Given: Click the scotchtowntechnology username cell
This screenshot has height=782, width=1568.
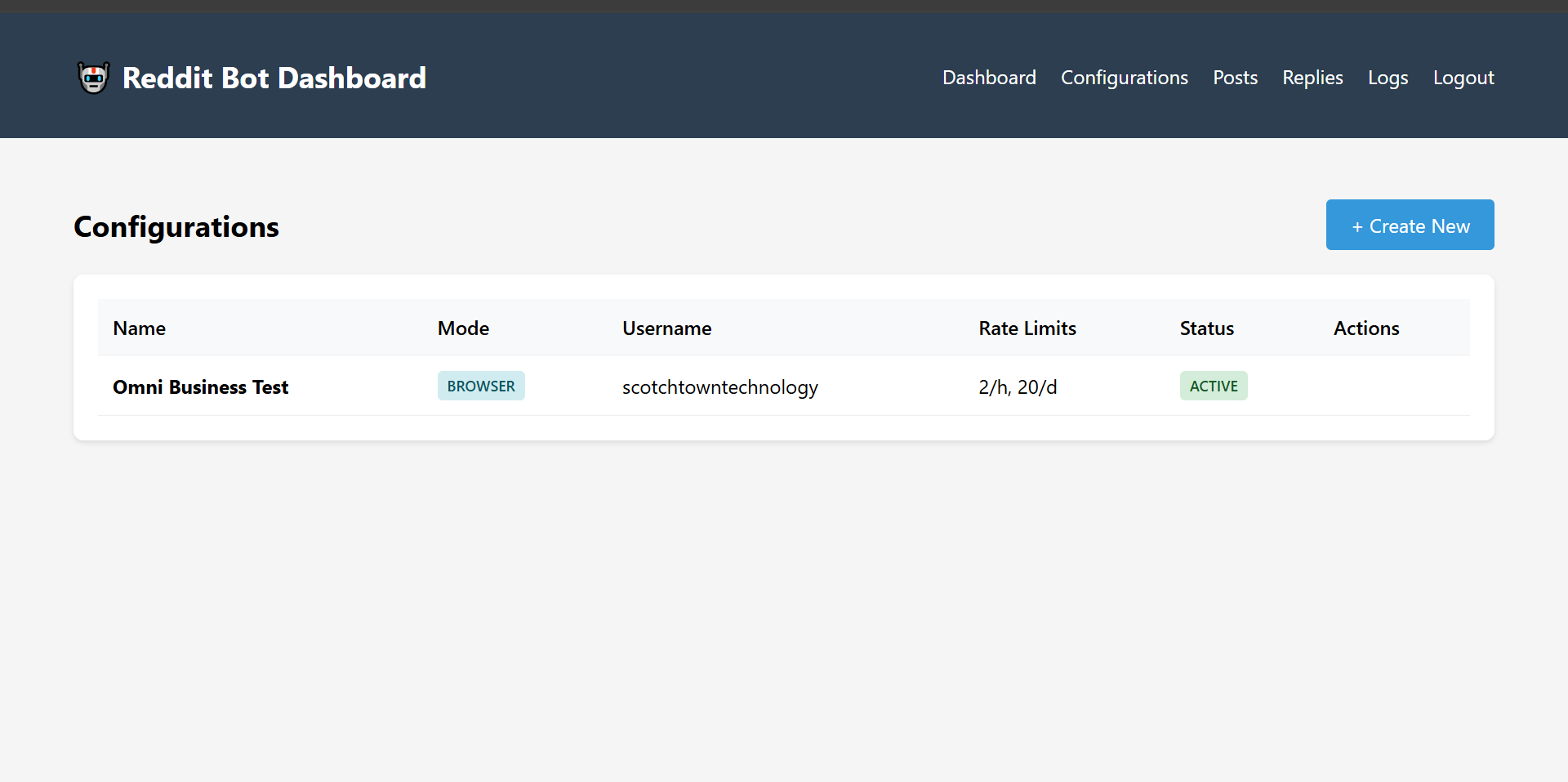Looking at the screenshot, I should [x=719, y=387].
